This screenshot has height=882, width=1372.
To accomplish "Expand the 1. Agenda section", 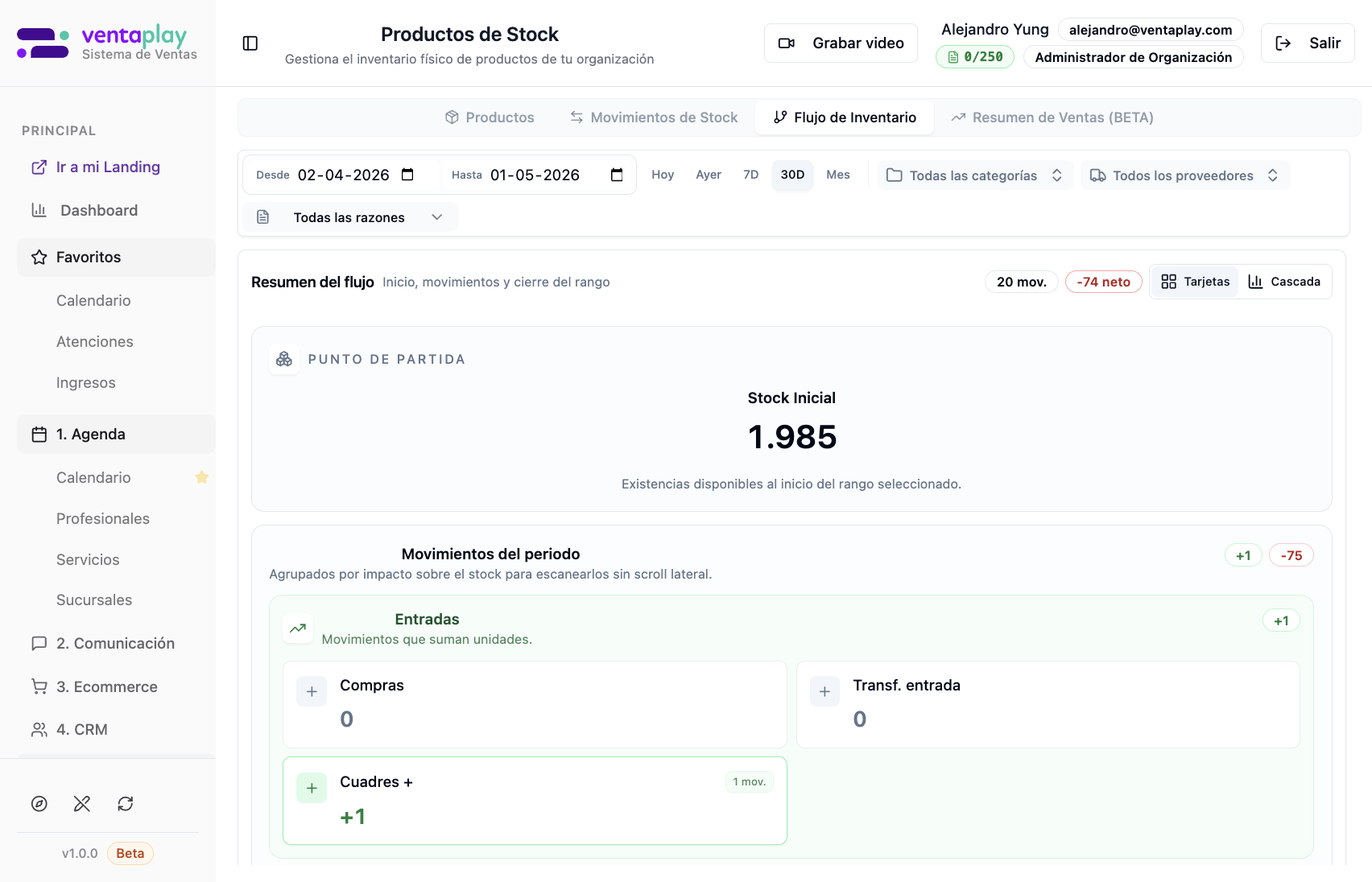I will 116,435.
